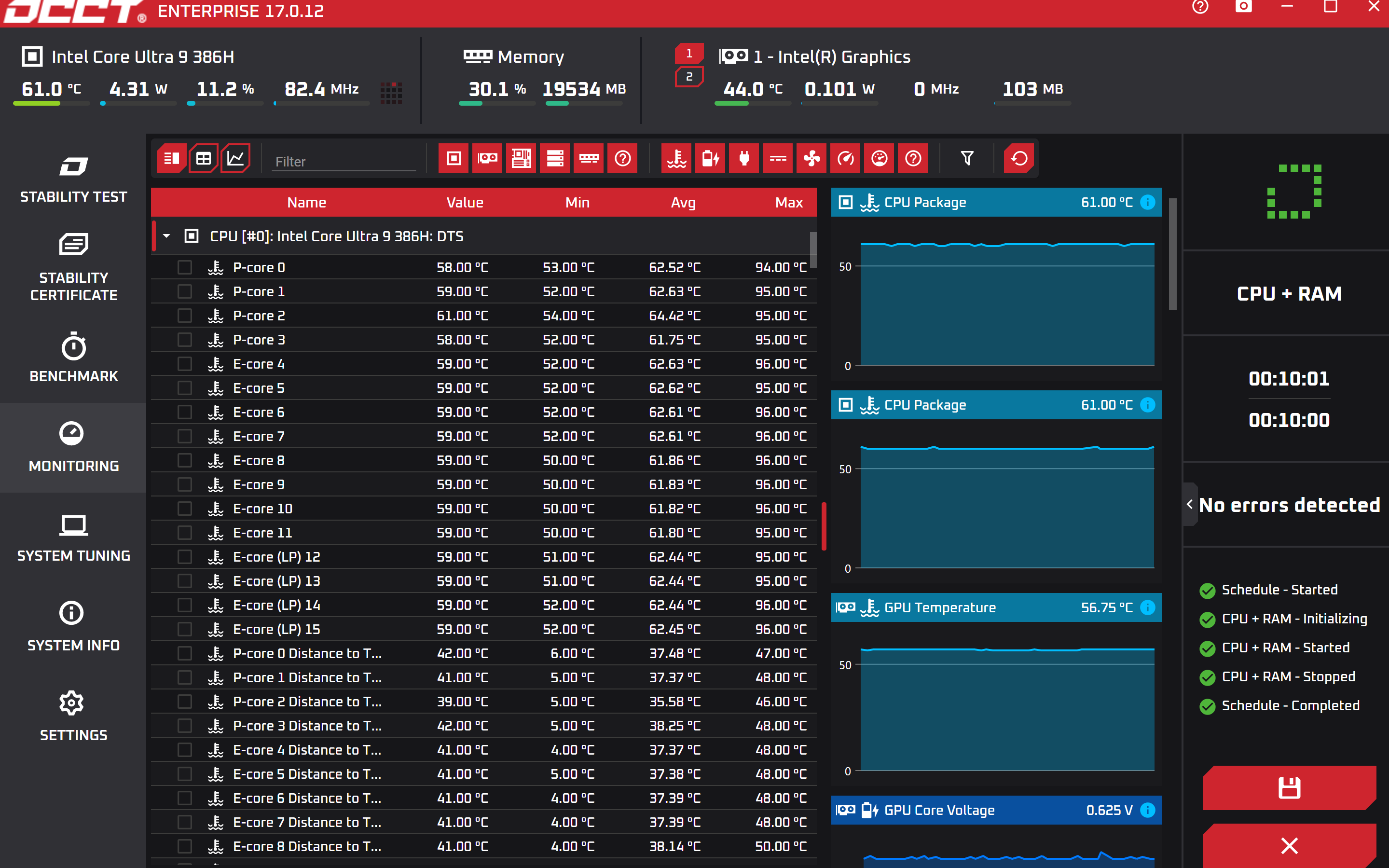Check the P-core 0 Distance to T... checkbox
Screen dimensions: 1389x868
pyautogui.click(x=184, y=653)
